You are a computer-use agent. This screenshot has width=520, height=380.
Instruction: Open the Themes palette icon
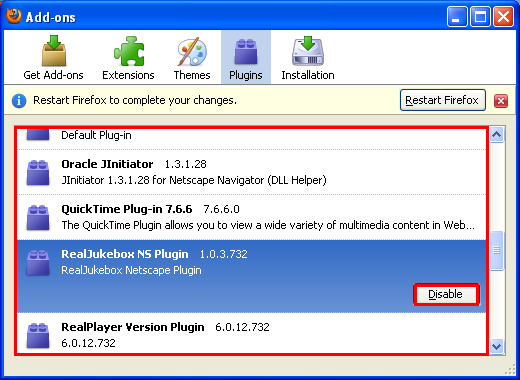click(x=192, y=51)
